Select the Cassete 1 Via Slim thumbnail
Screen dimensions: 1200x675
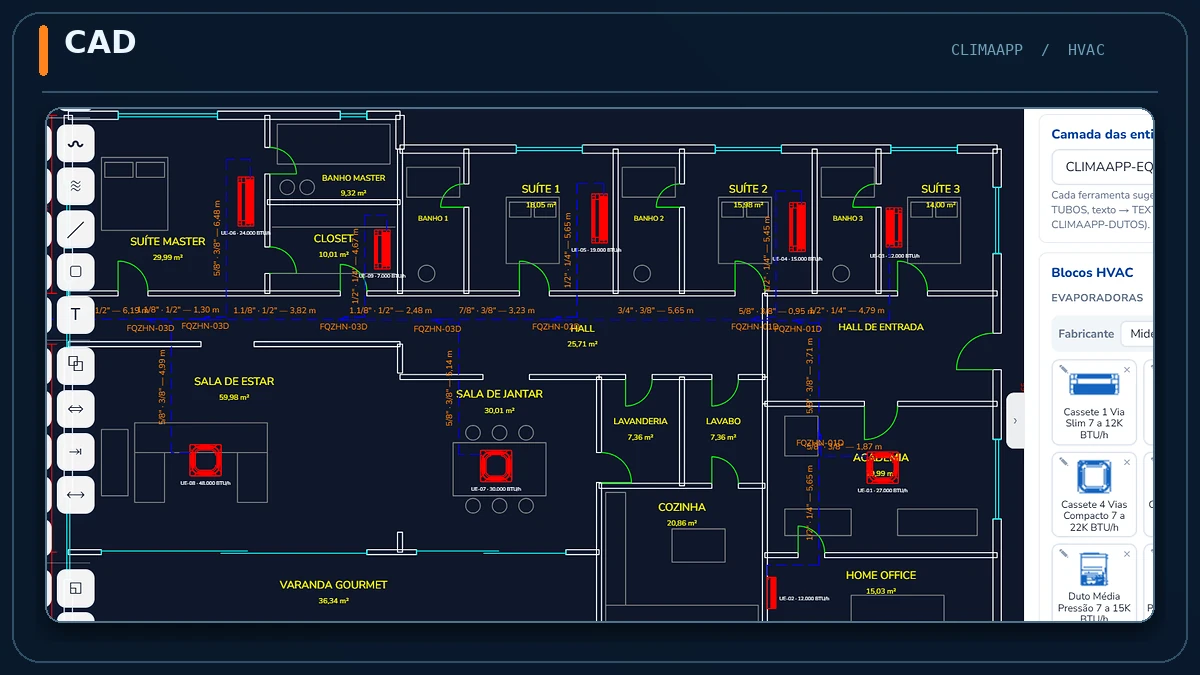click(x=1094, y=385)
